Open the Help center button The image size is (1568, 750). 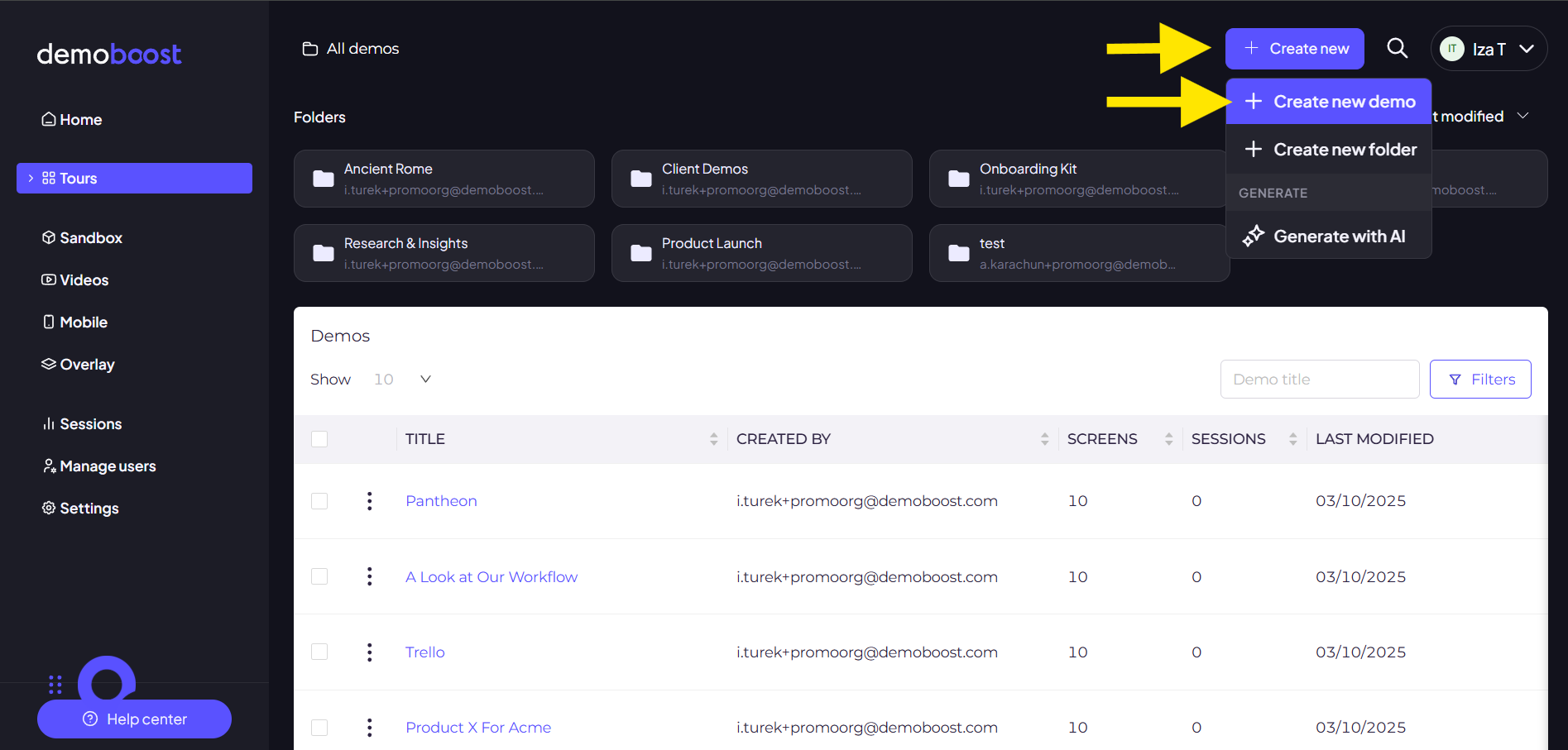pyautogui.click(x=134, y=719)
